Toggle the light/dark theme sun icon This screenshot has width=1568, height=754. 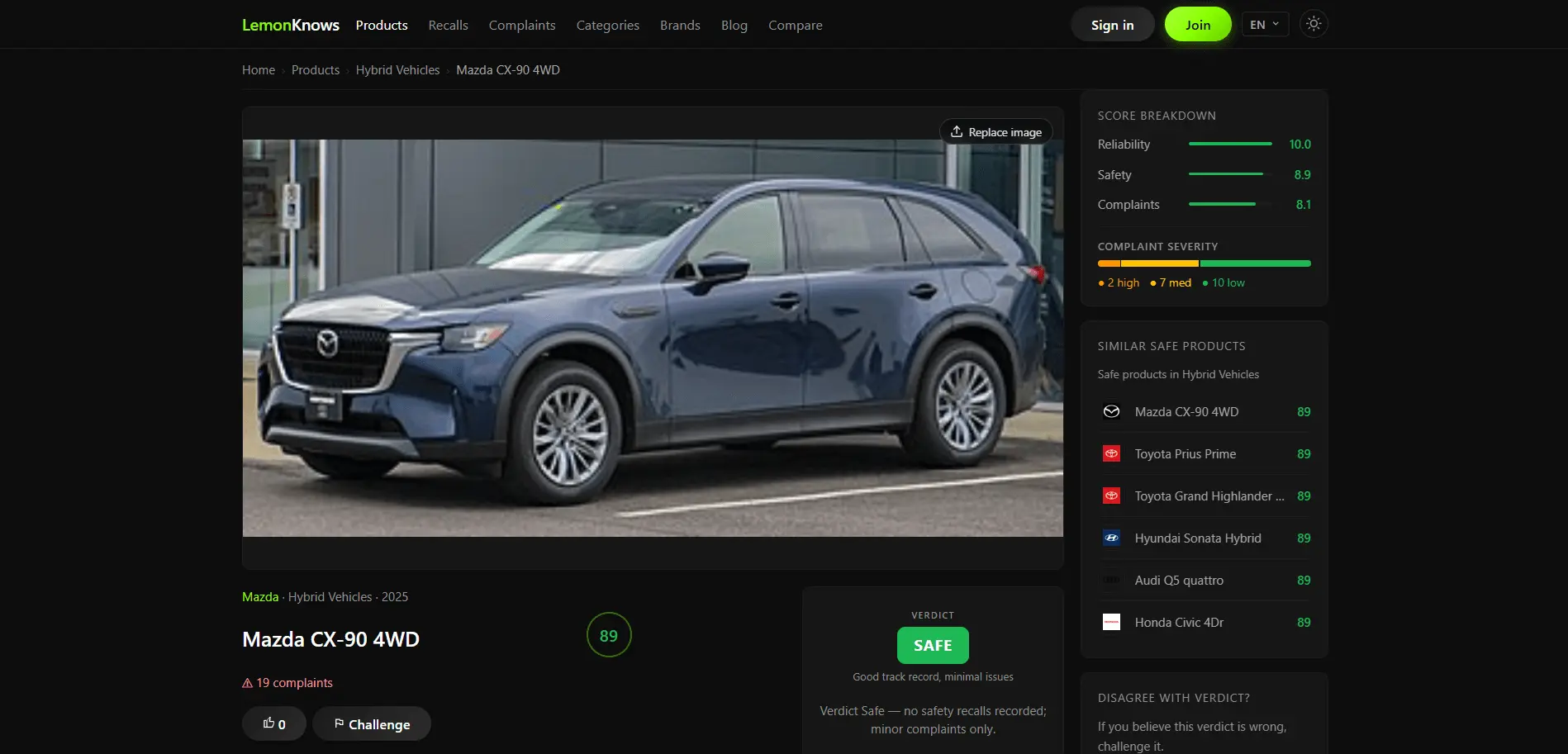pos(1314,24)
